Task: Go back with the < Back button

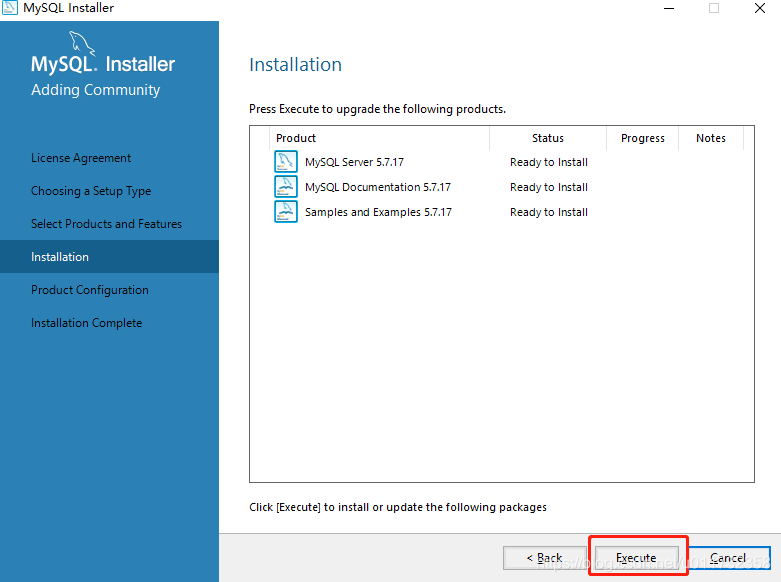Action: tap(544, 558)
